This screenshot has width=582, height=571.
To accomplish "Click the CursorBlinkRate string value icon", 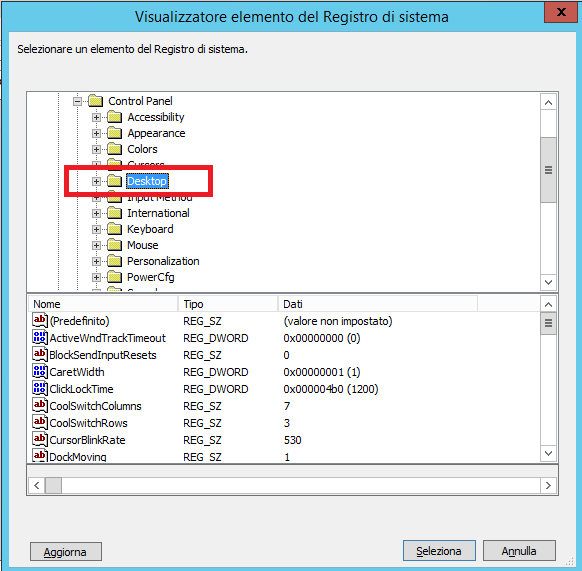I will [x=40, y=439].
